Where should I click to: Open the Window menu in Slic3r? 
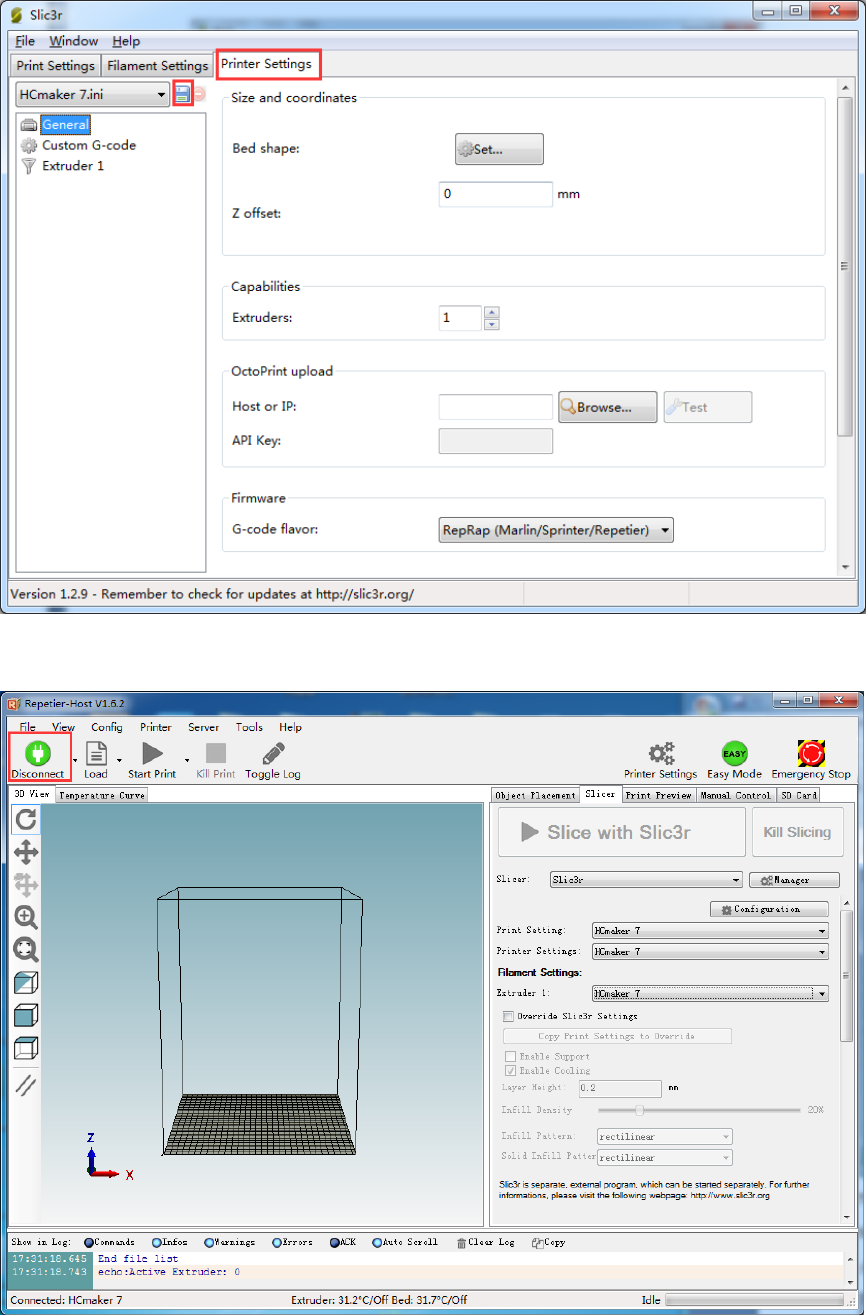(x=74, y=41)
